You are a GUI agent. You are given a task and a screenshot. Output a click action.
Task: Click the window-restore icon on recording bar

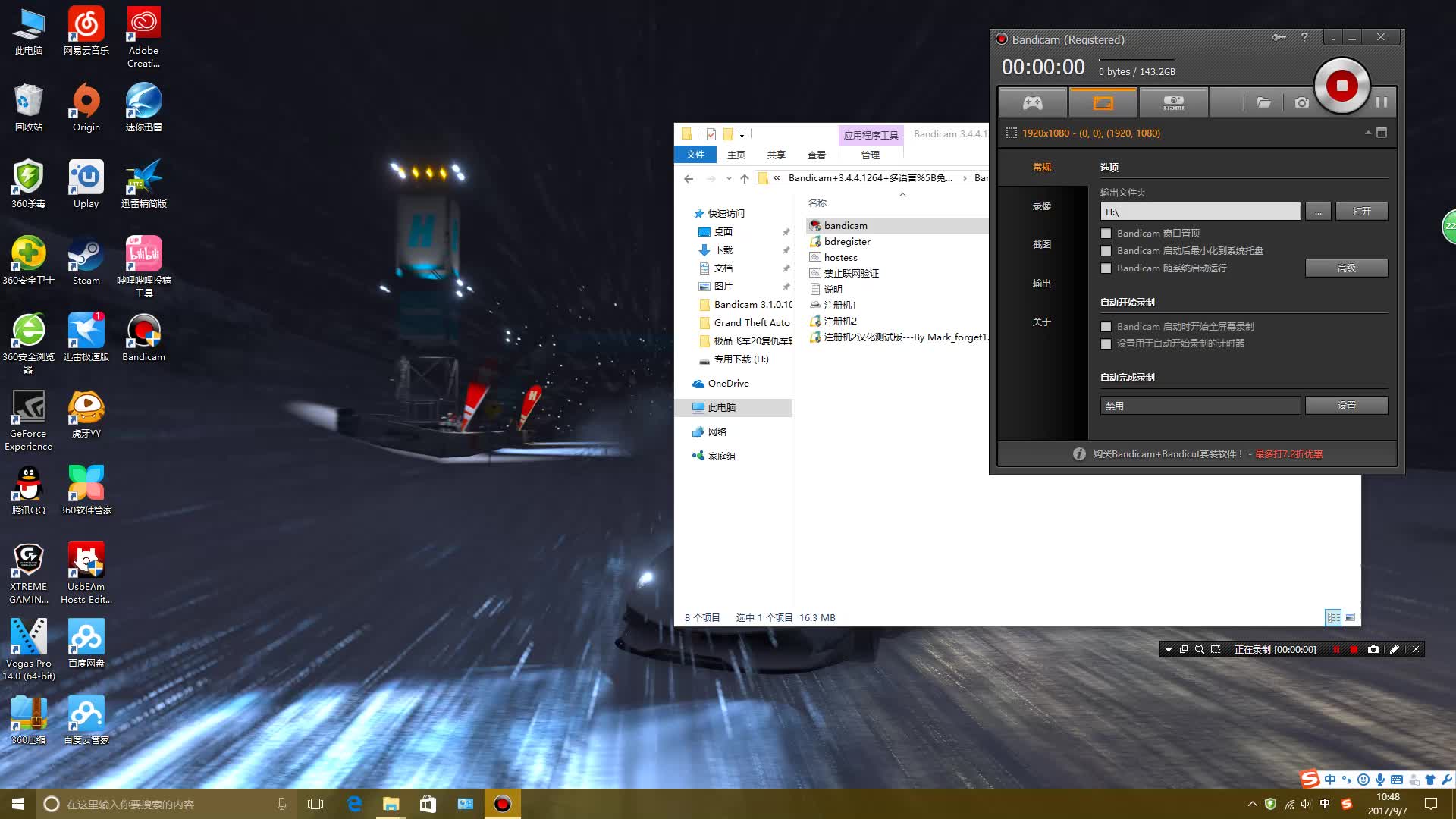[1184, 650]
